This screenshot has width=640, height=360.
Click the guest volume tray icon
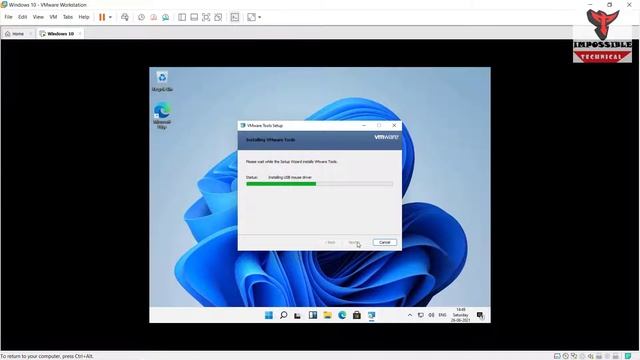[x=431, y=315]
